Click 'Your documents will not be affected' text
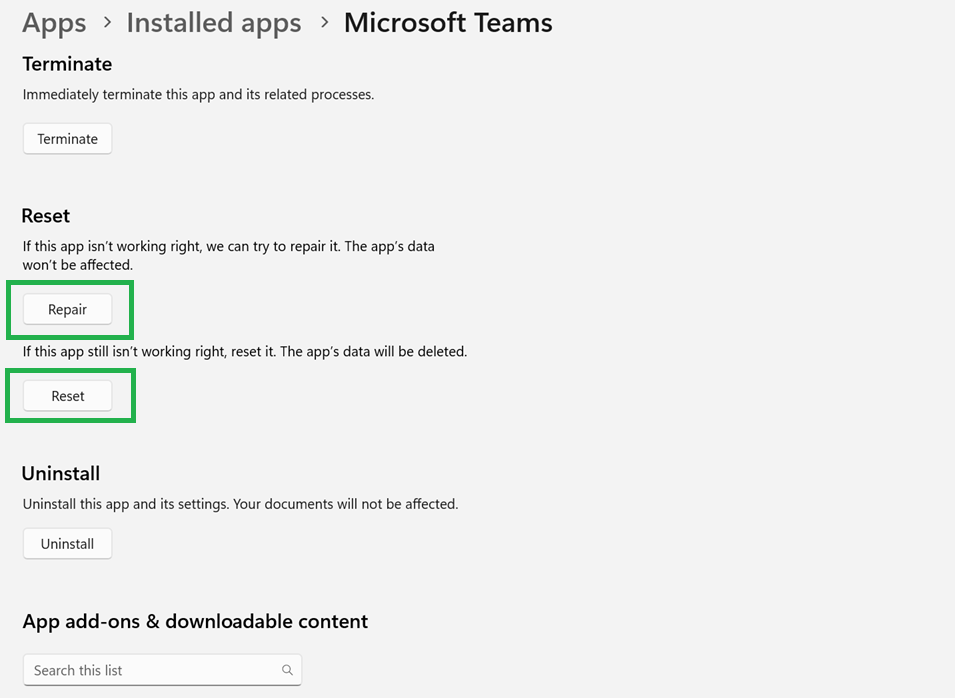 [x=346, y=505]
